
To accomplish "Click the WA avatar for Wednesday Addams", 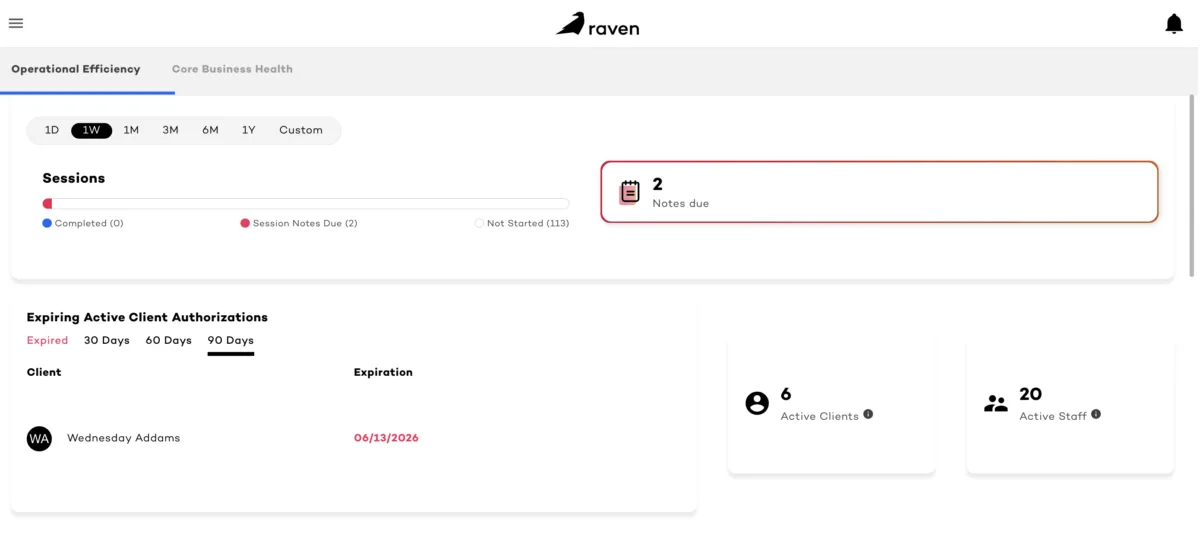I will coord(39,438).
